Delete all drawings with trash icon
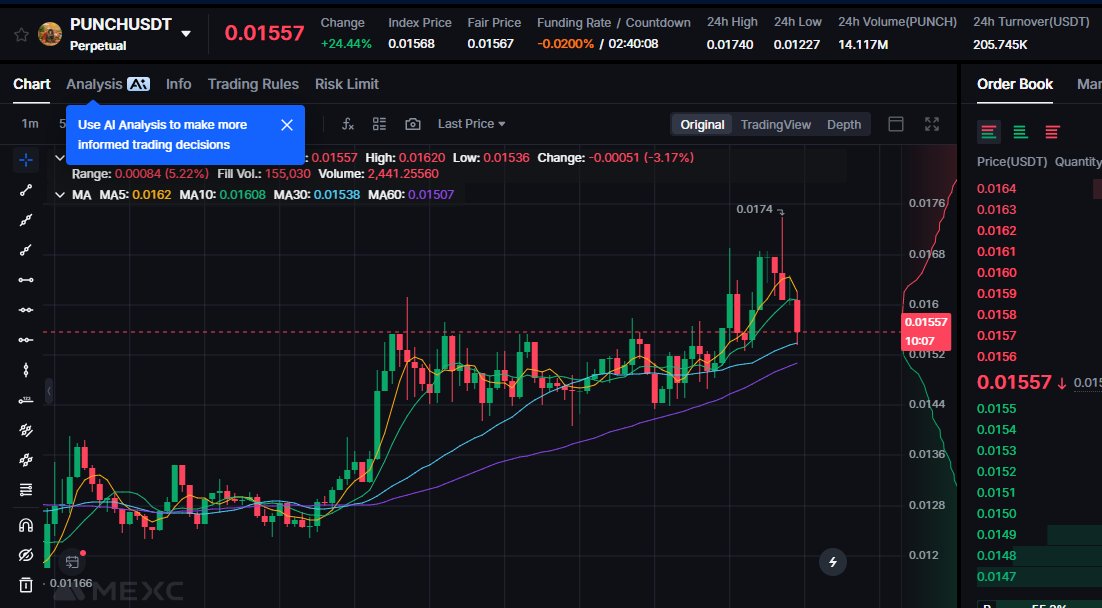Screen dimensions: 1102x608 pos(26,585)
